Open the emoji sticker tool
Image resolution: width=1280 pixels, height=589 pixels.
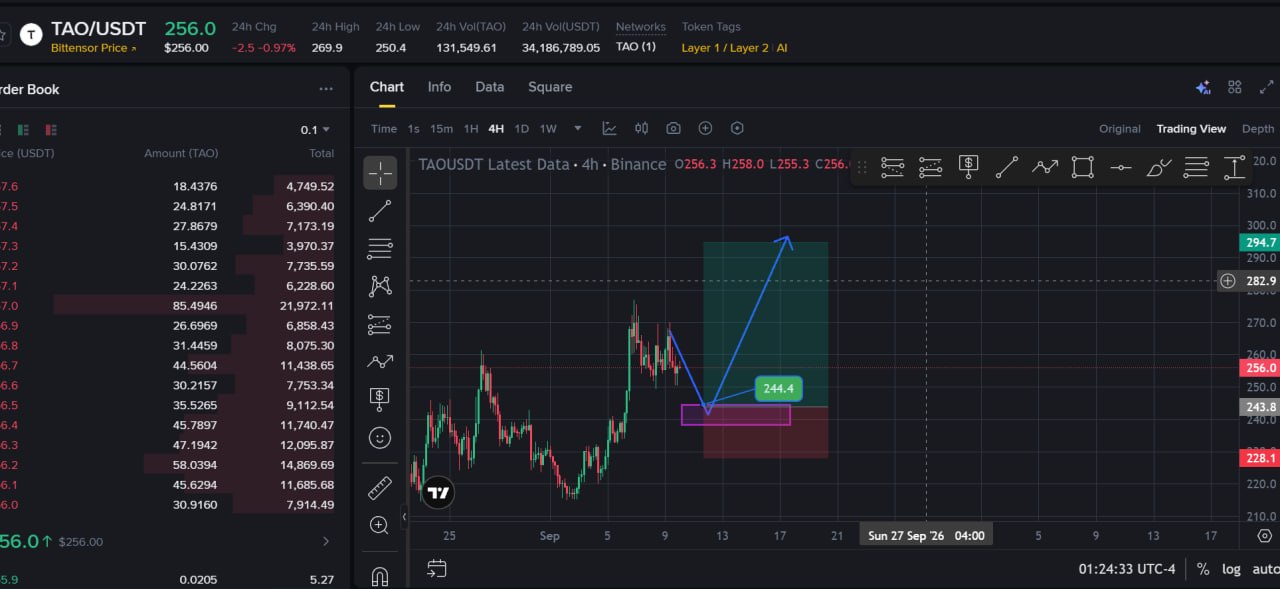click(380, 437)
